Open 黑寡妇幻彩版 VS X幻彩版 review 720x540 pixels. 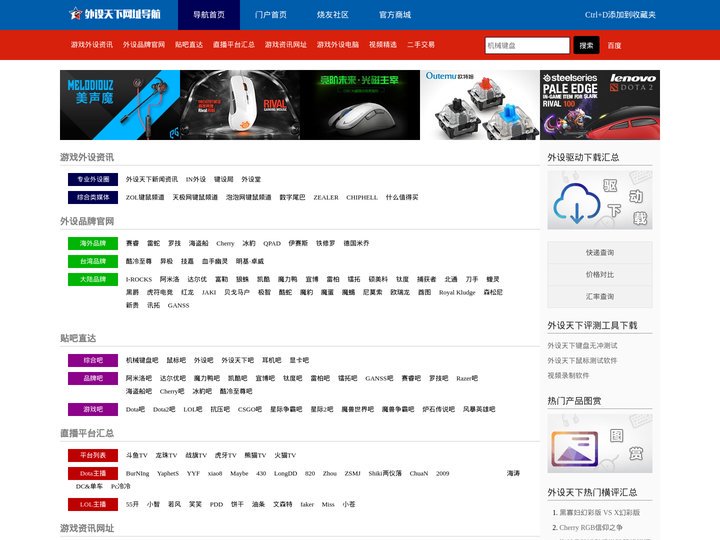pos(599,512)
